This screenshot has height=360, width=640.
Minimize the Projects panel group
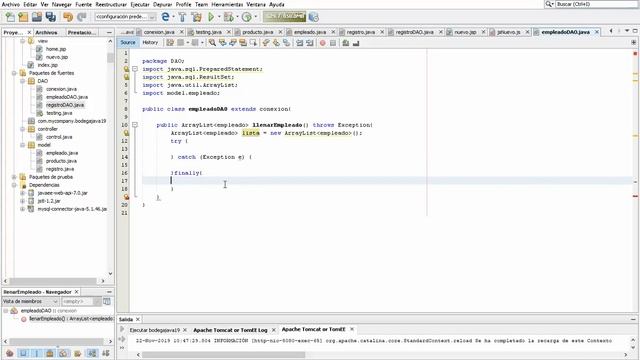point(109,32)
